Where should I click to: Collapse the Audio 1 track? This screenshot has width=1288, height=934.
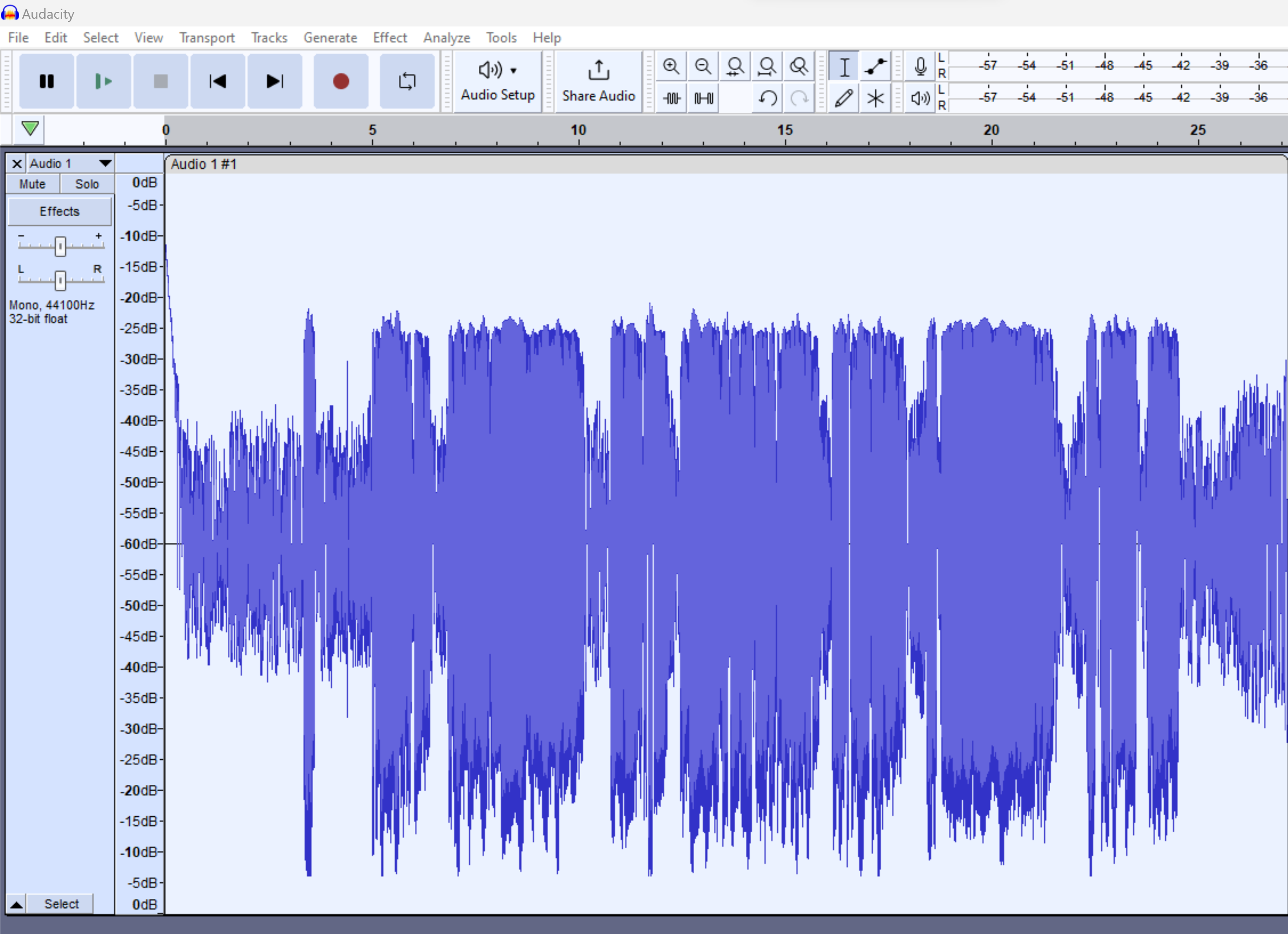click(16, 903)
